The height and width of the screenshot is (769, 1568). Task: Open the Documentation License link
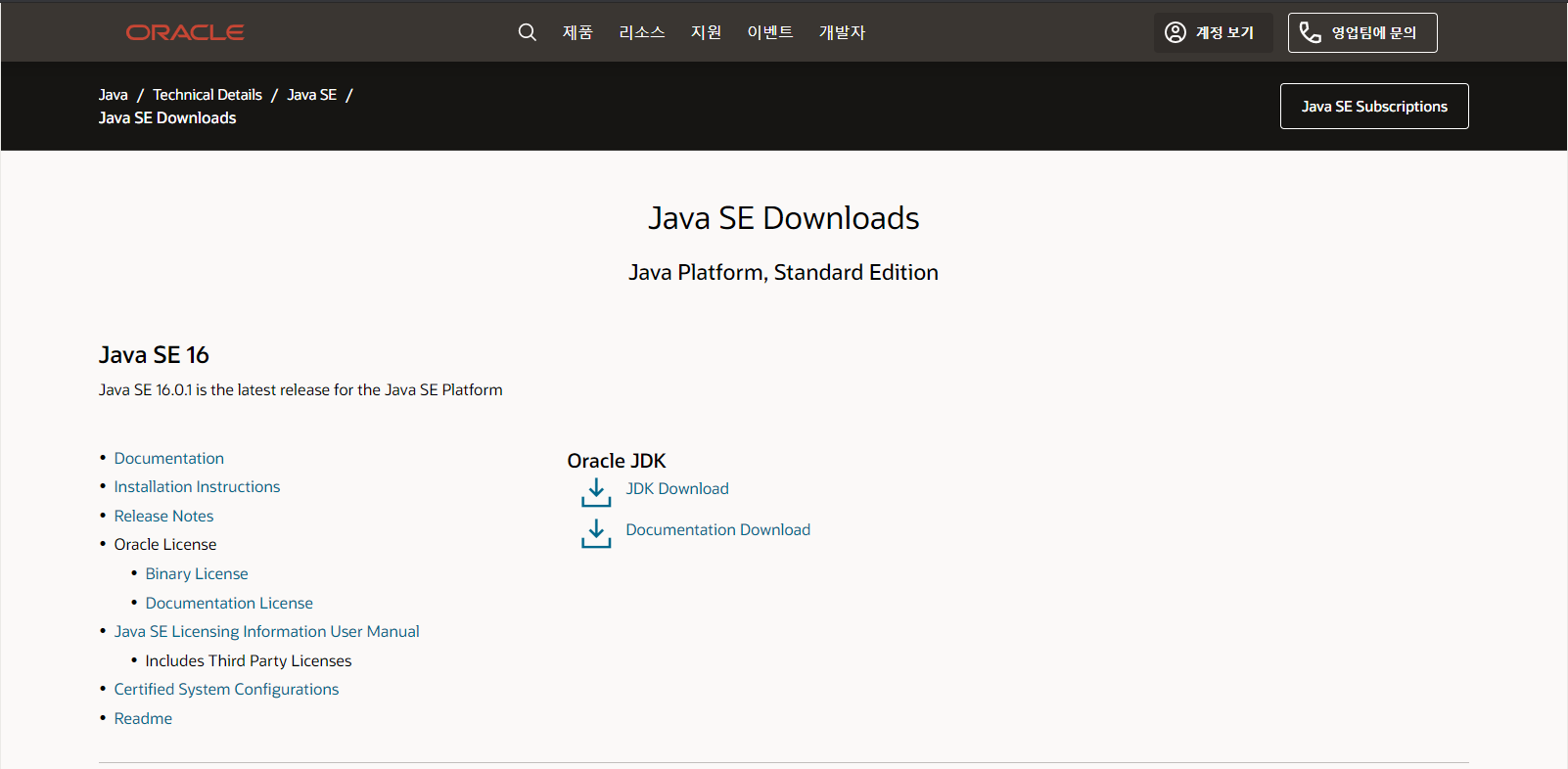click(229, 603)
